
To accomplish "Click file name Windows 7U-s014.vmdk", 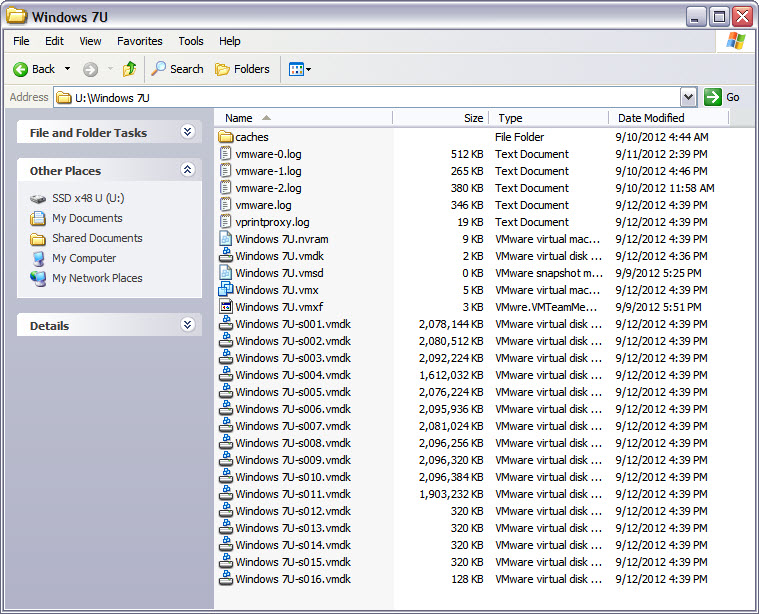I will pos(293,545).
